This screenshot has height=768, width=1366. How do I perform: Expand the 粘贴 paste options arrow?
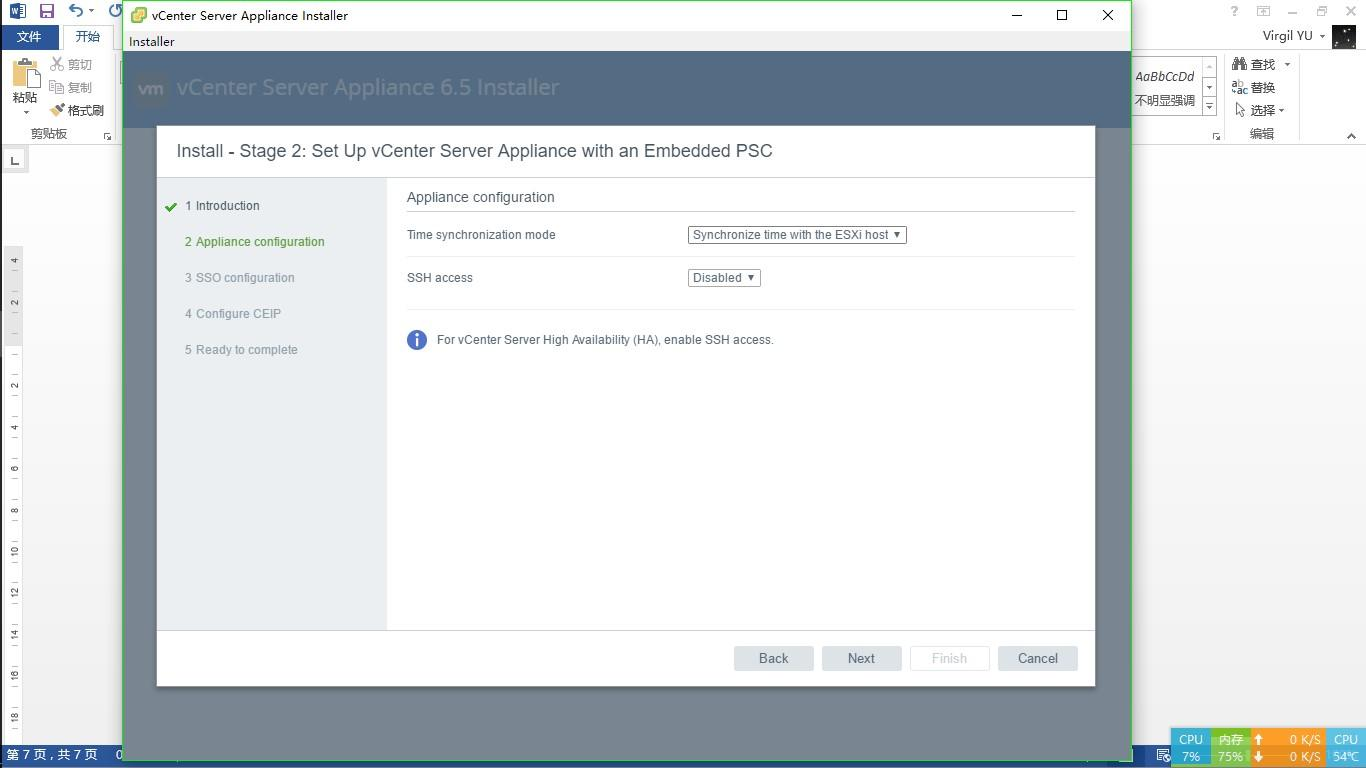pos(25,112)
